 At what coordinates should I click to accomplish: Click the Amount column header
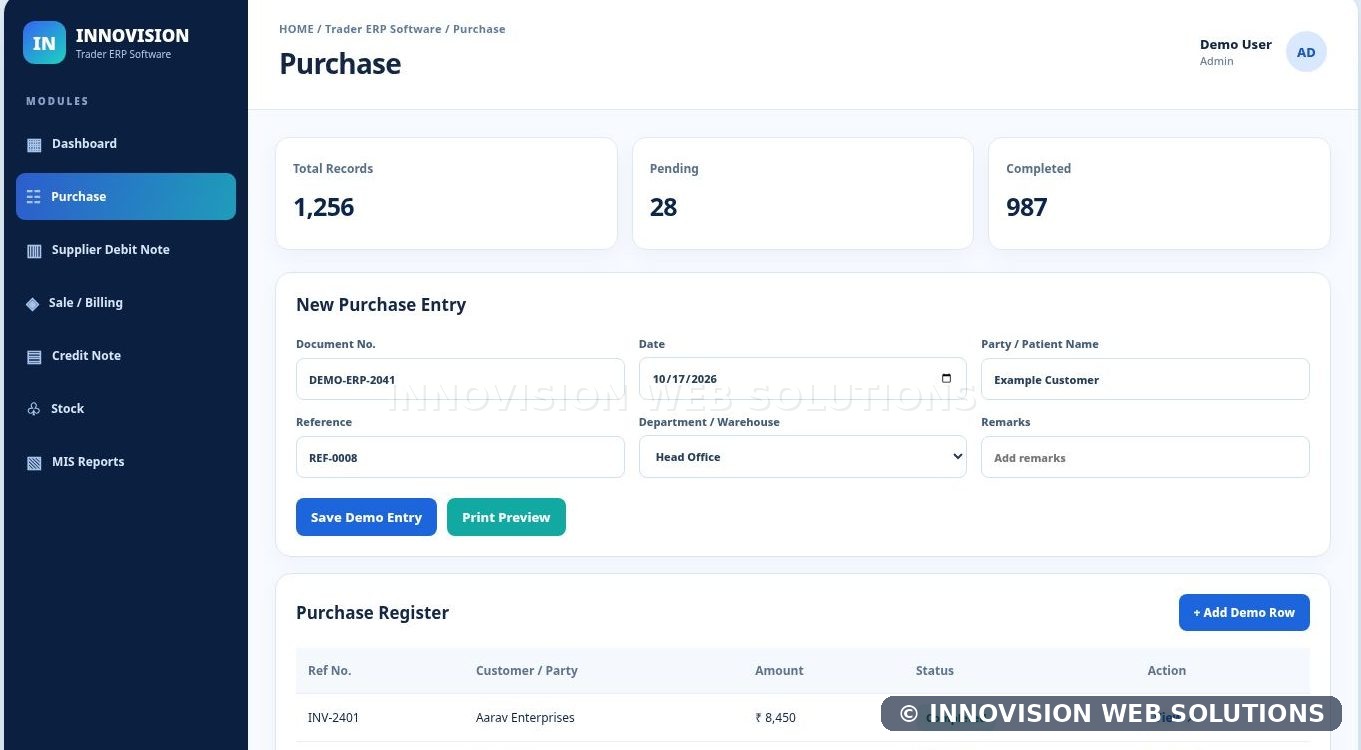[x=779, y=671]
